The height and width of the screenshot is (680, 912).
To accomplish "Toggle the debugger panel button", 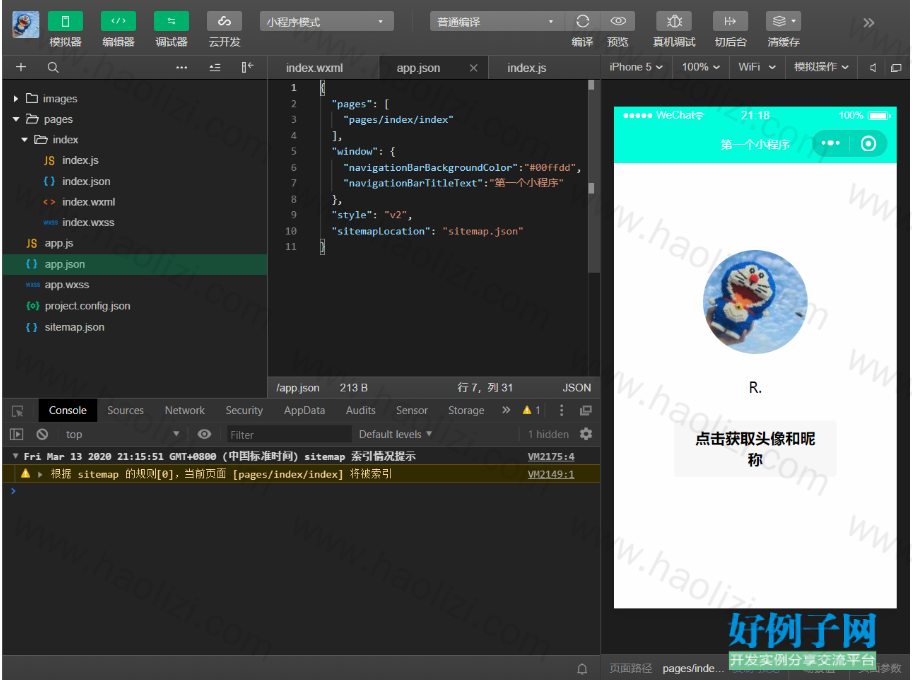I will tap(171, 22).
